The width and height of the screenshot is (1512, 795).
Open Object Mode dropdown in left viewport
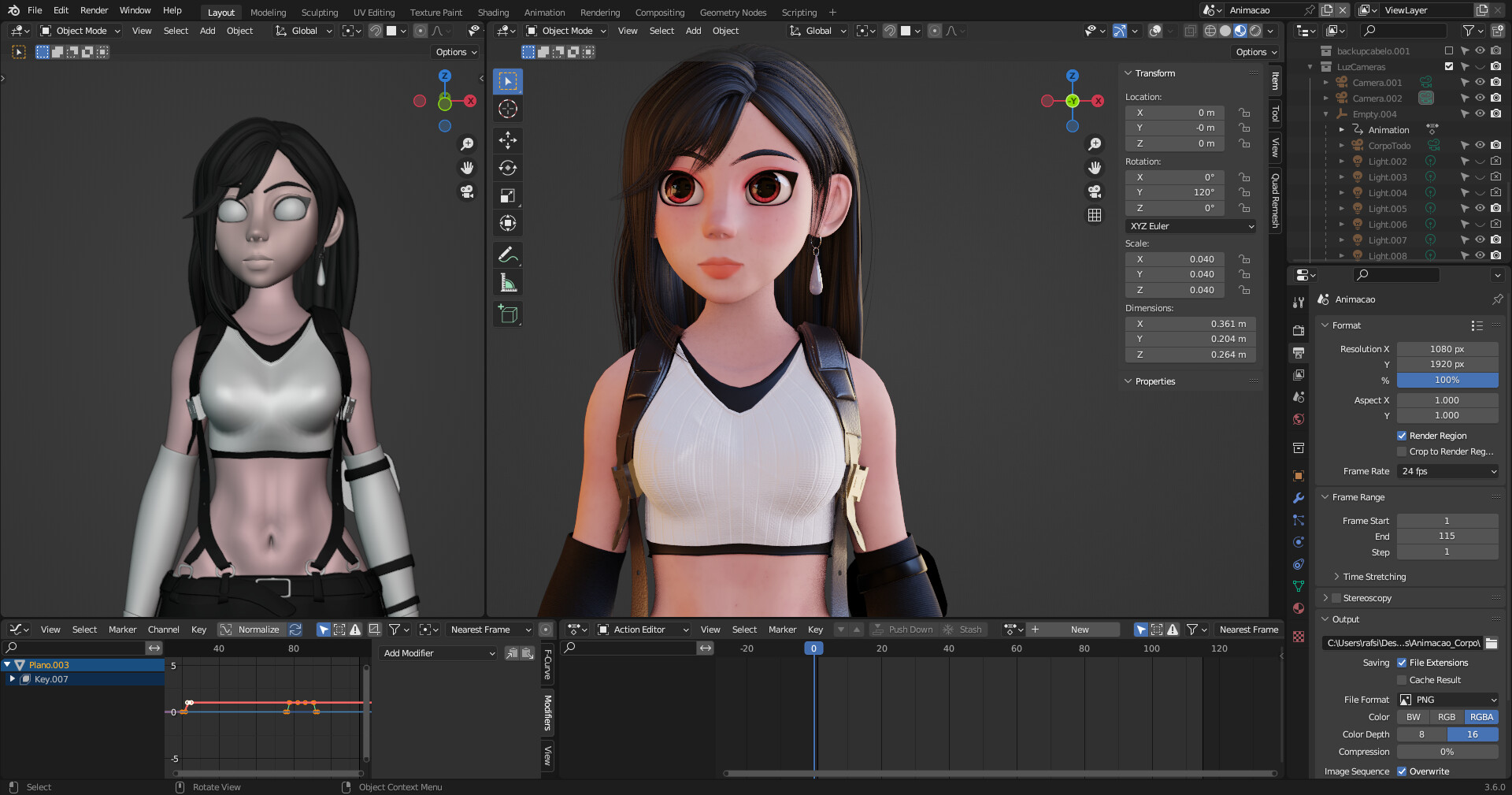[80, 31]
